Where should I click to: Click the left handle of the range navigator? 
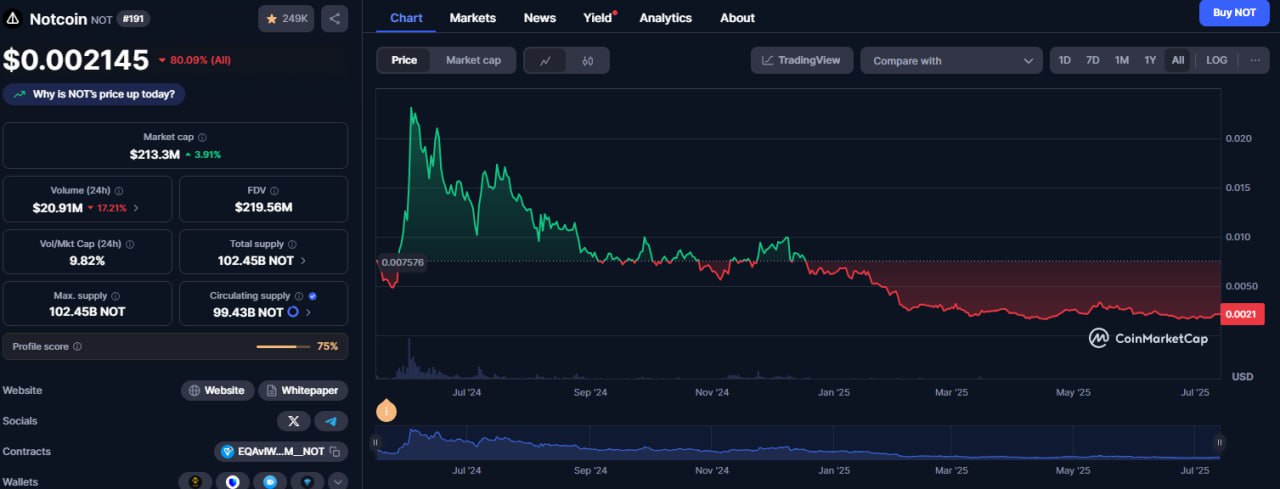[x=376, y=442]
